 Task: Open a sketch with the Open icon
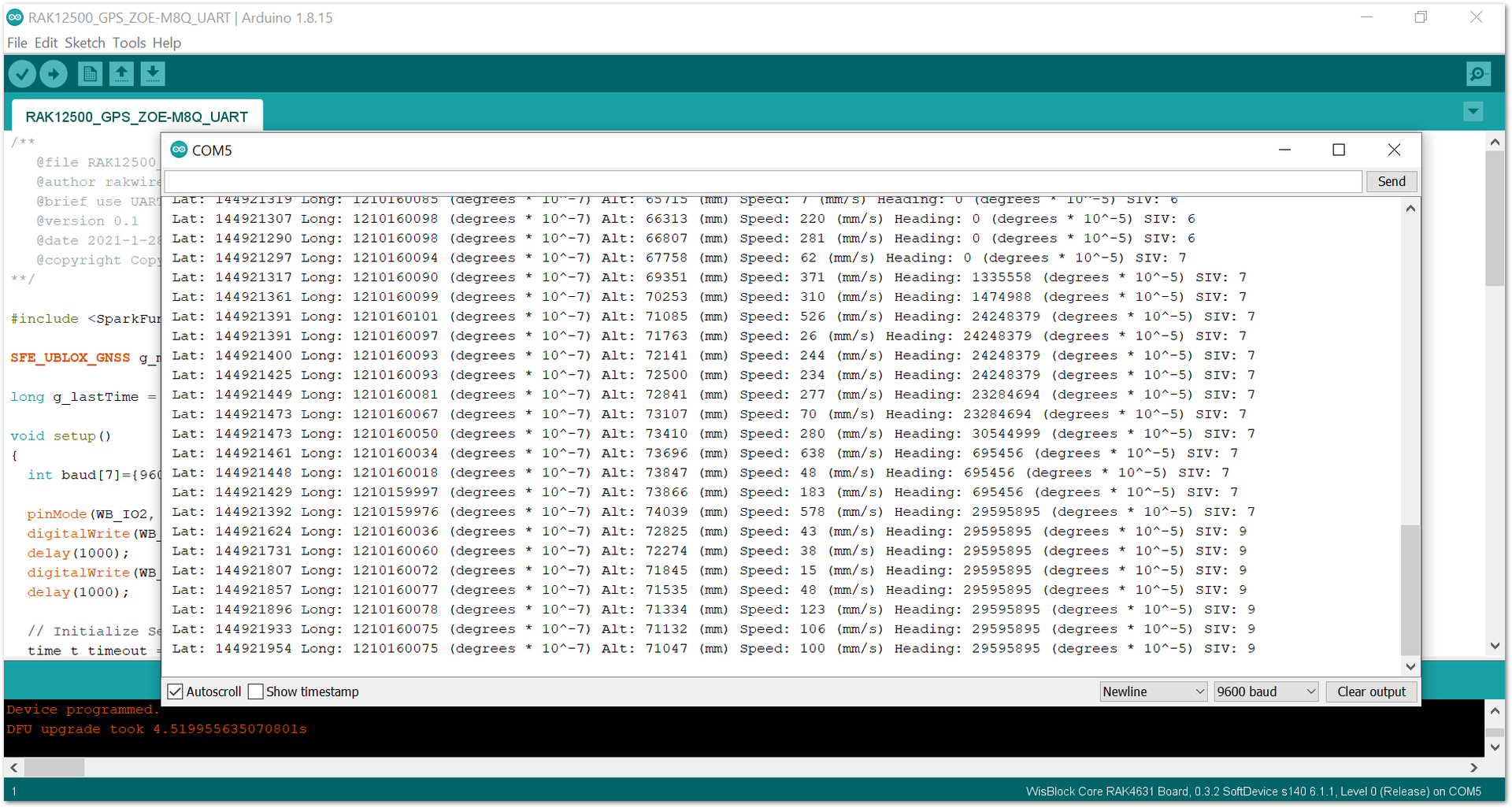coord(121,74)
